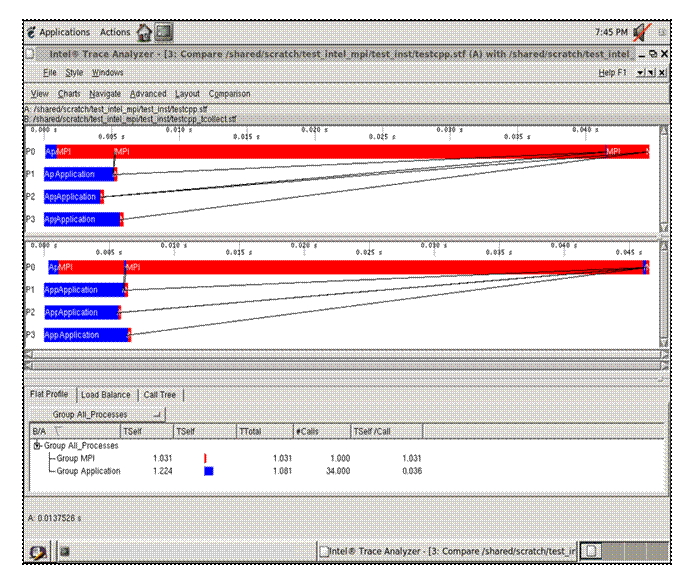
Task: Click file path label B testcpp_tcollect.stf
Action: 131,119
